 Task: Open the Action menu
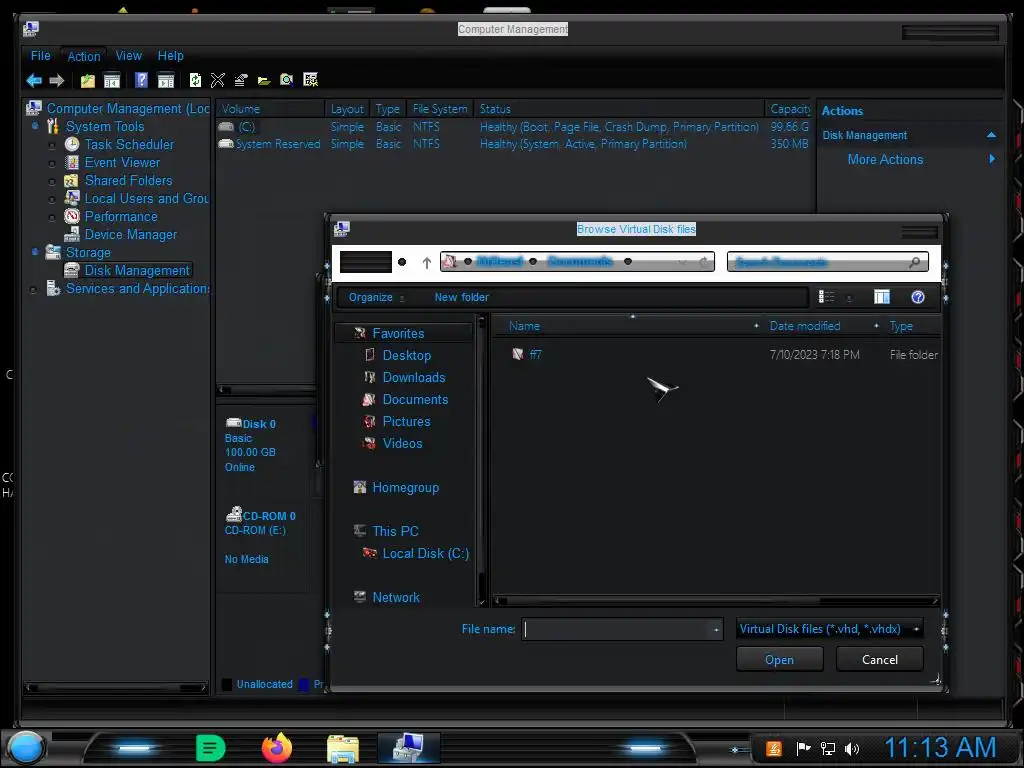pos(84,57)
